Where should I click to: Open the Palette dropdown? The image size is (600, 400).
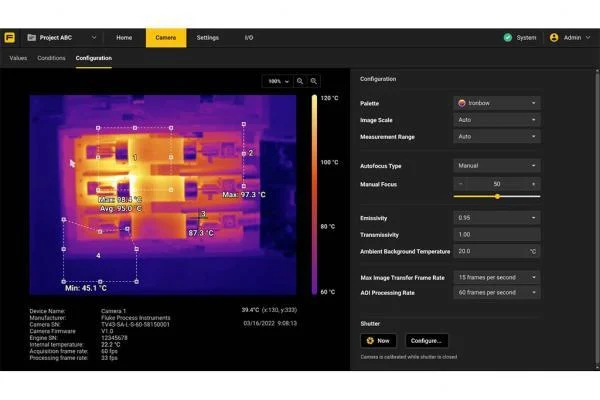(x=497, y=103)
